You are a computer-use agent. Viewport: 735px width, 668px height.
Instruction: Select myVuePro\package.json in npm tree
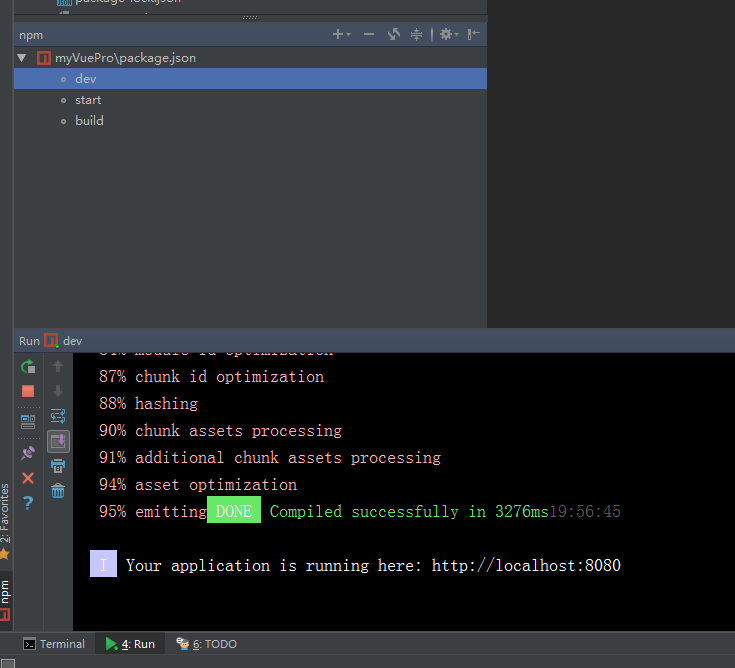pos(125,58)
